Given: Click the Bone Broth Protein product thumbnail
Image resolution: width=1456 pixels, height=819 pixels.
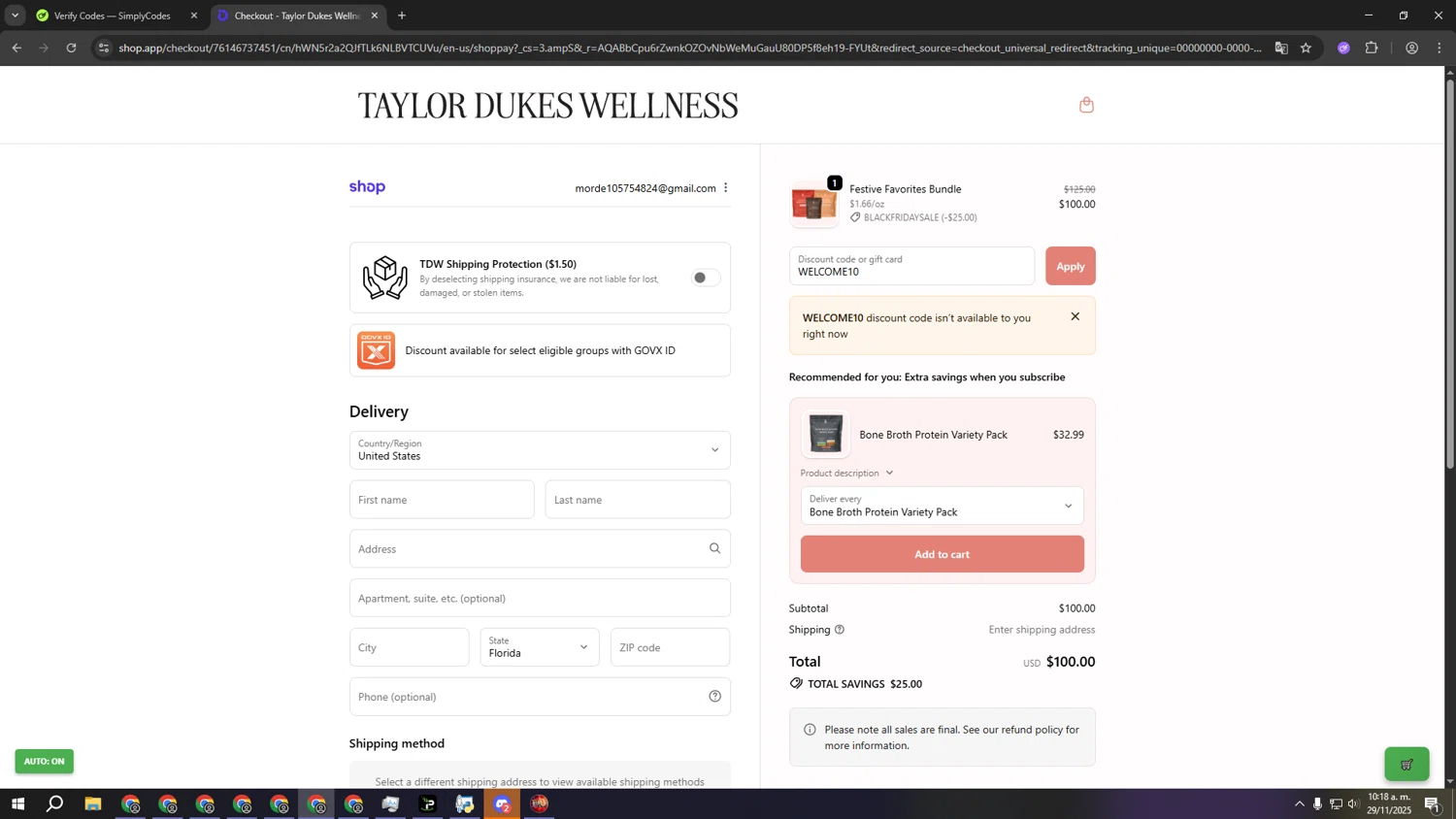Looking at the screenshot, I should pyautogui.click(x=826, y=434).
